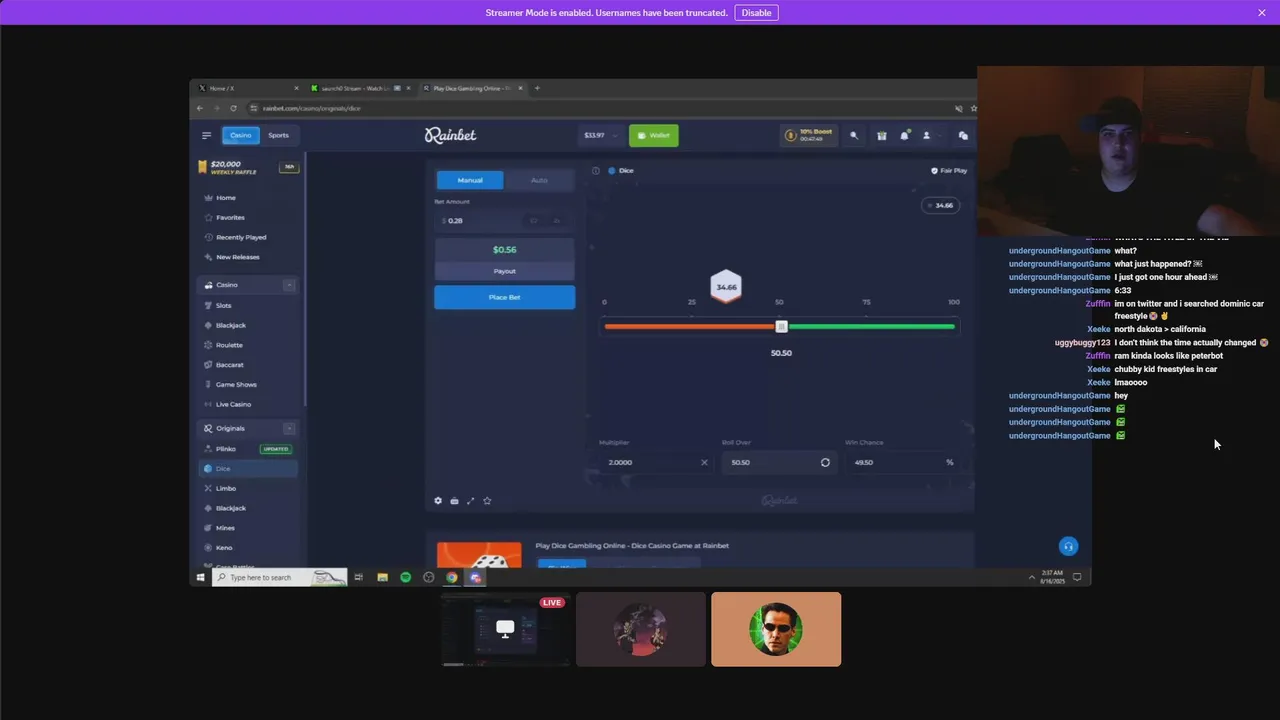
Task: Select the LIVE screen share thumbnail
Action: 505,629
